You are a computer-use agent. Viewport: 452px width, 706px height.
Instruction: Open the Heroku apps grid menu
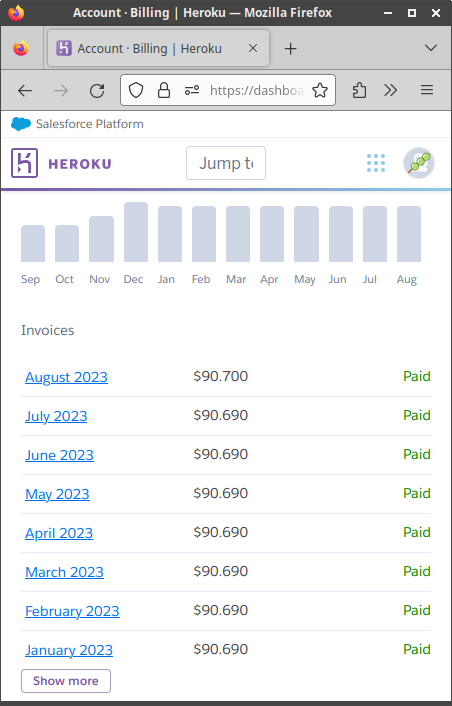click(376, 163)
